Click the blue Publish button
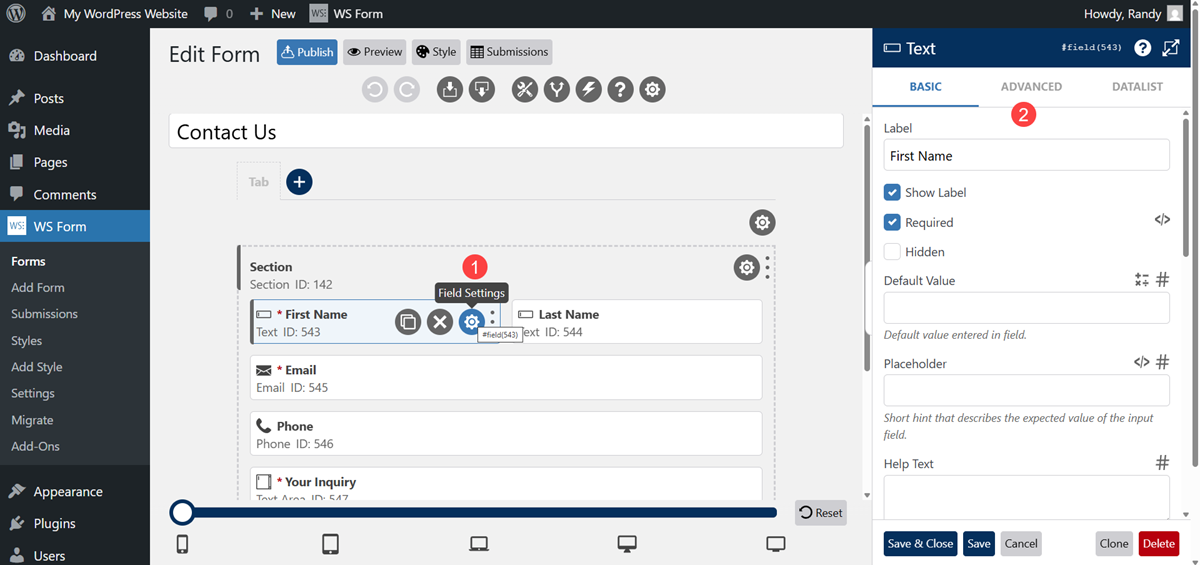 tap(307, 52)
